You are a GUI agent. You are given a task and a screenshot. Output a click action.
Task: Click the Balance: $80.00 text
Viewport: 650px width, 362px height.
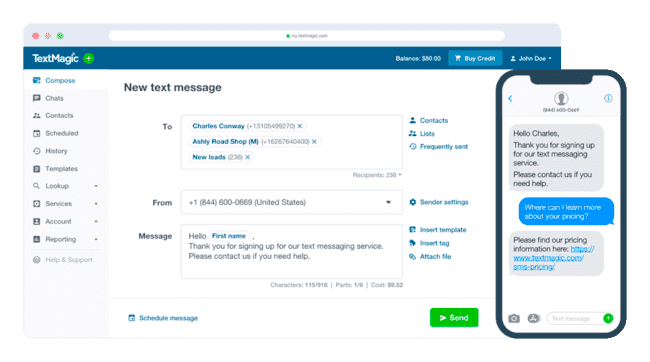click(x=418, y=58)
